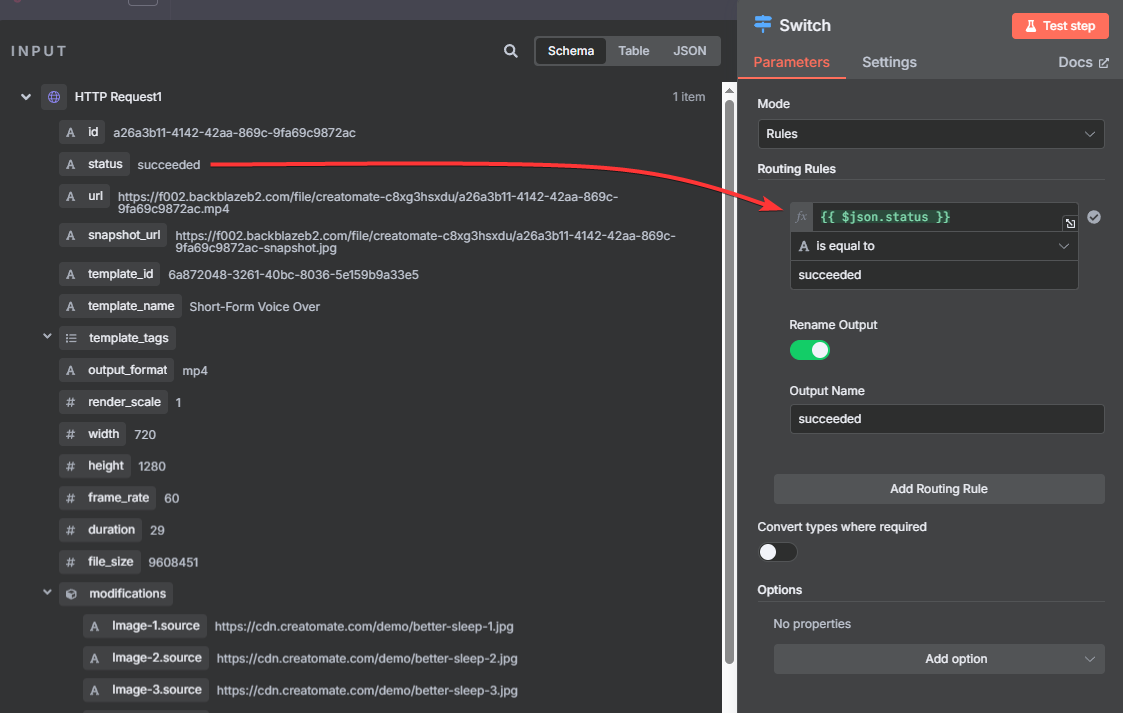The height and width of the screenshot is (713, 1123).
Task: Open the Add option dropdown
Action: coord(939,659)
